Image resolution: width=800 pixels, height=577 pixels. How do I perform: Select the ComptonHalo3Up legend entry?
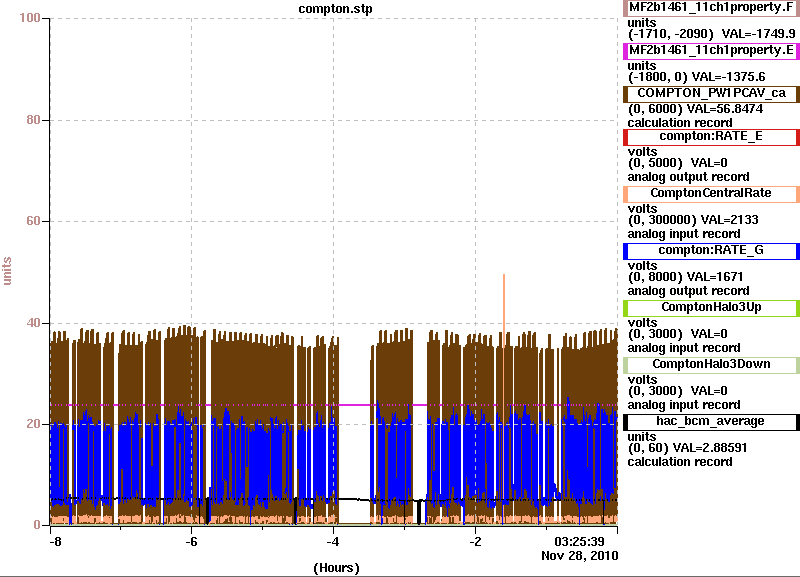pyautogui.click(x=711, y=308)
